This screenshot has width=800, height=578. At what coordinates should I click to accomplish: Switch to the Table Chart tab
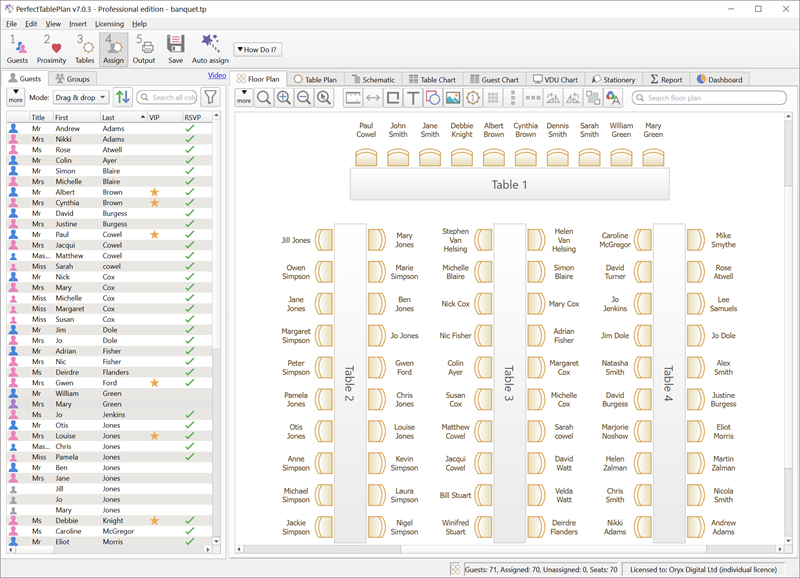tap(431, 79)
